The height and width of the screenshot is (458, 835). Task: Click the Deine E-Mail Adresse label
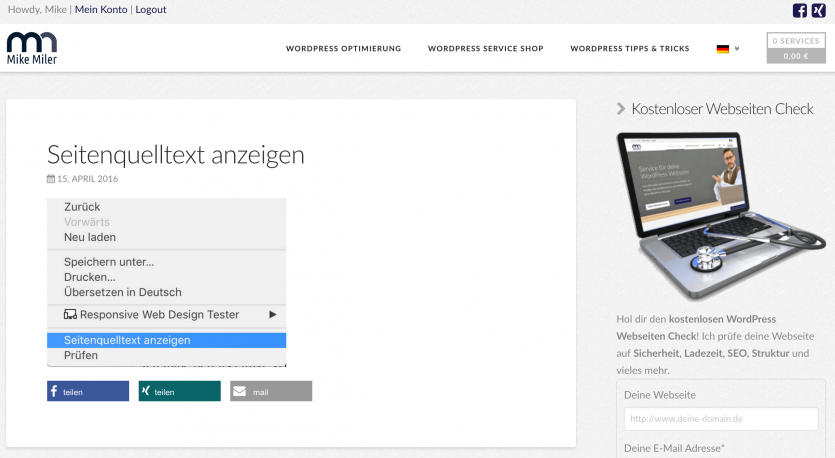(x=674, y=448)
